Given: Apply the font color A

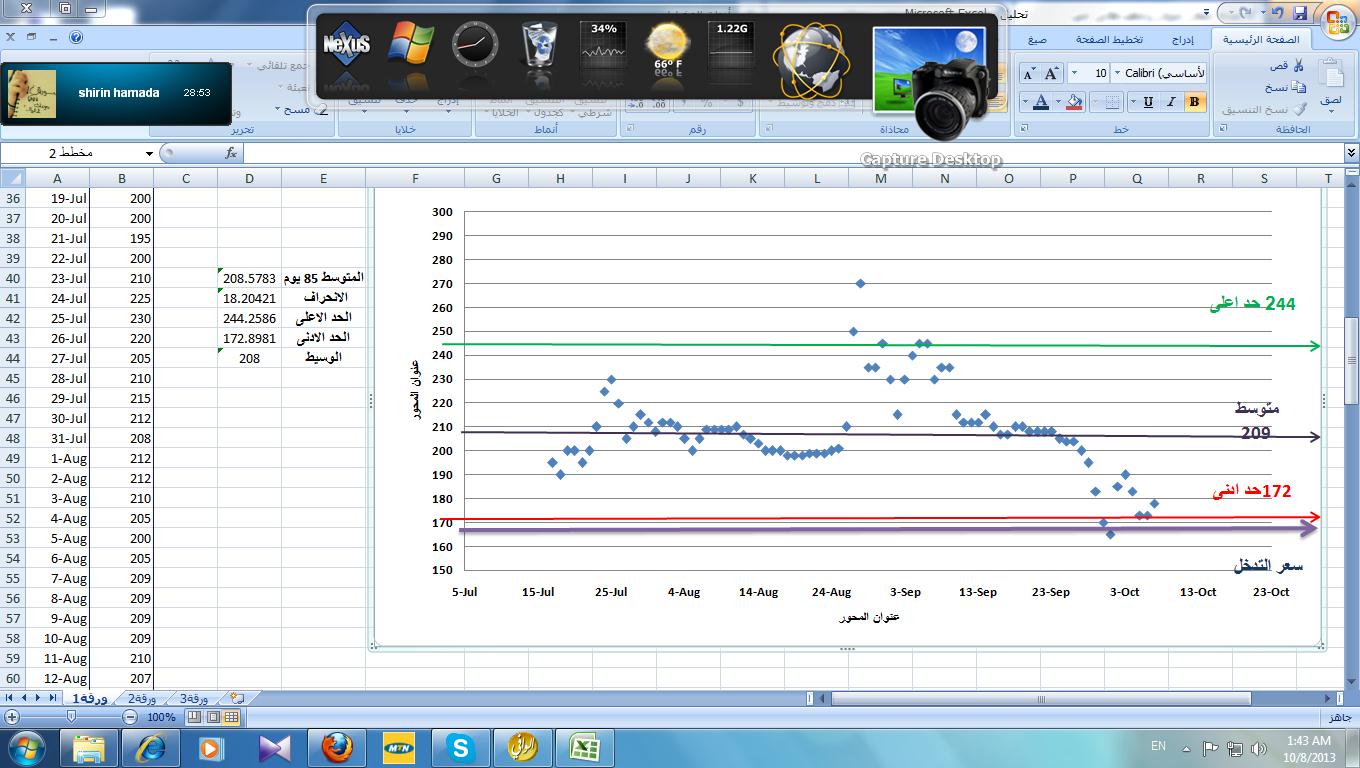Looking at the screenshot, I should (x=1041, y=102).
